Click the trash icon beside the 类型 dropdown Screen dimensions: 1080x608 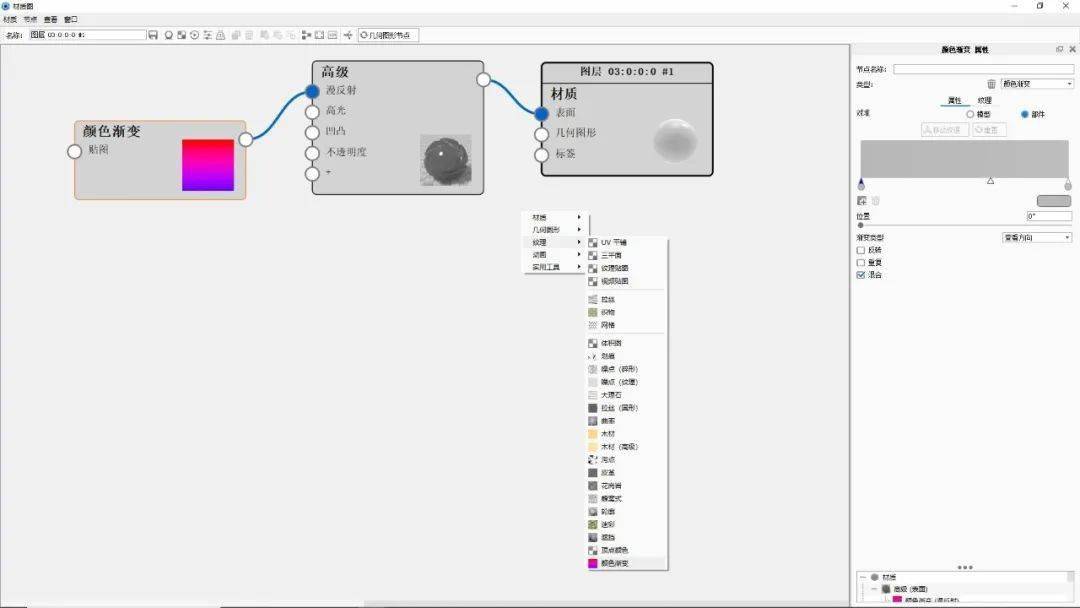(x=990, y=84)
